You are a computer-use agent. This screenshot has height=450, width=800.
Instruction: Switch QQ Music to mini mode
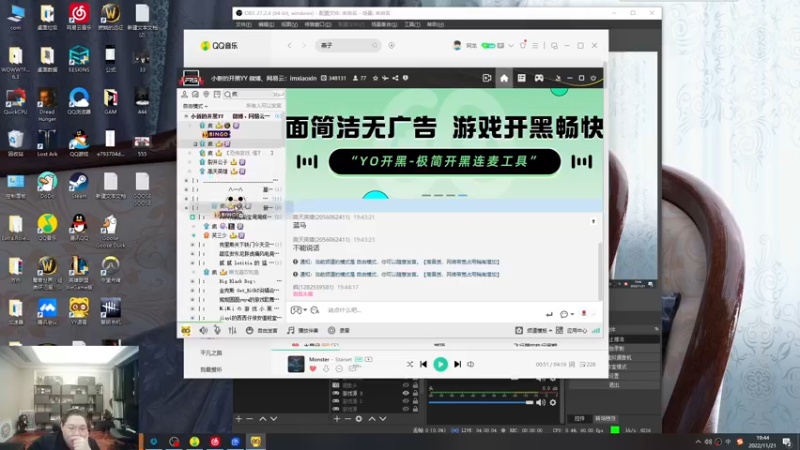[x=555, y=45]
